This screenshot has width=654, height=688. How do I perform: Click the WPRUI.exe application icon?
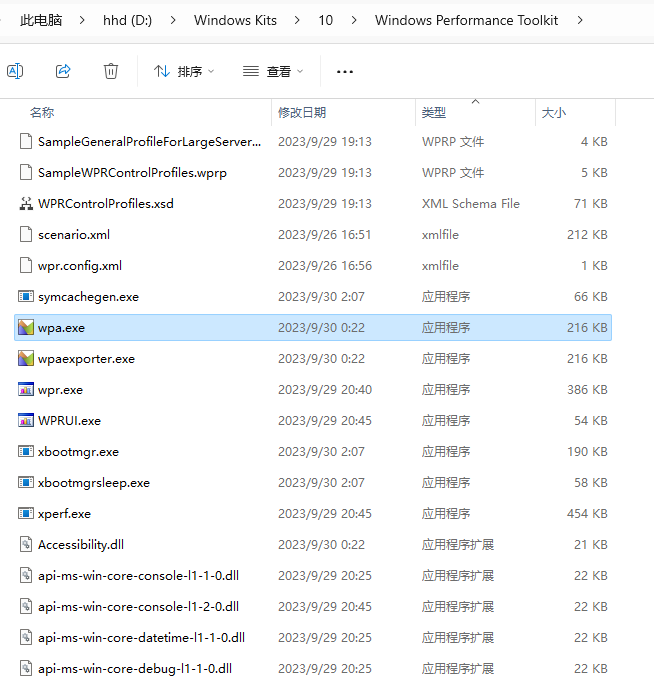26,420
